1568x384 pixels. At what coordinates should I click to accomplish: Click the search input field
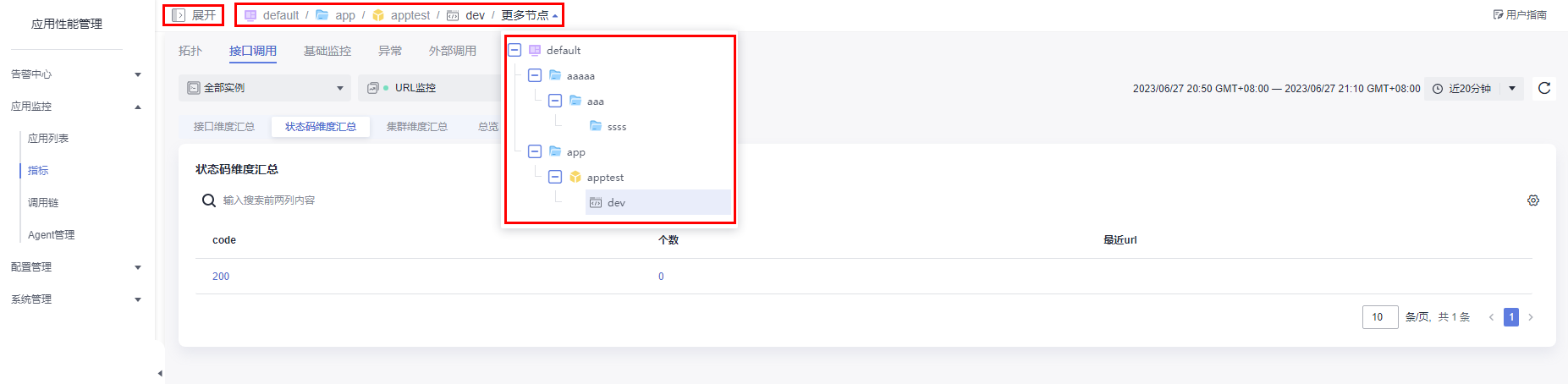click(x=338, y=200)
